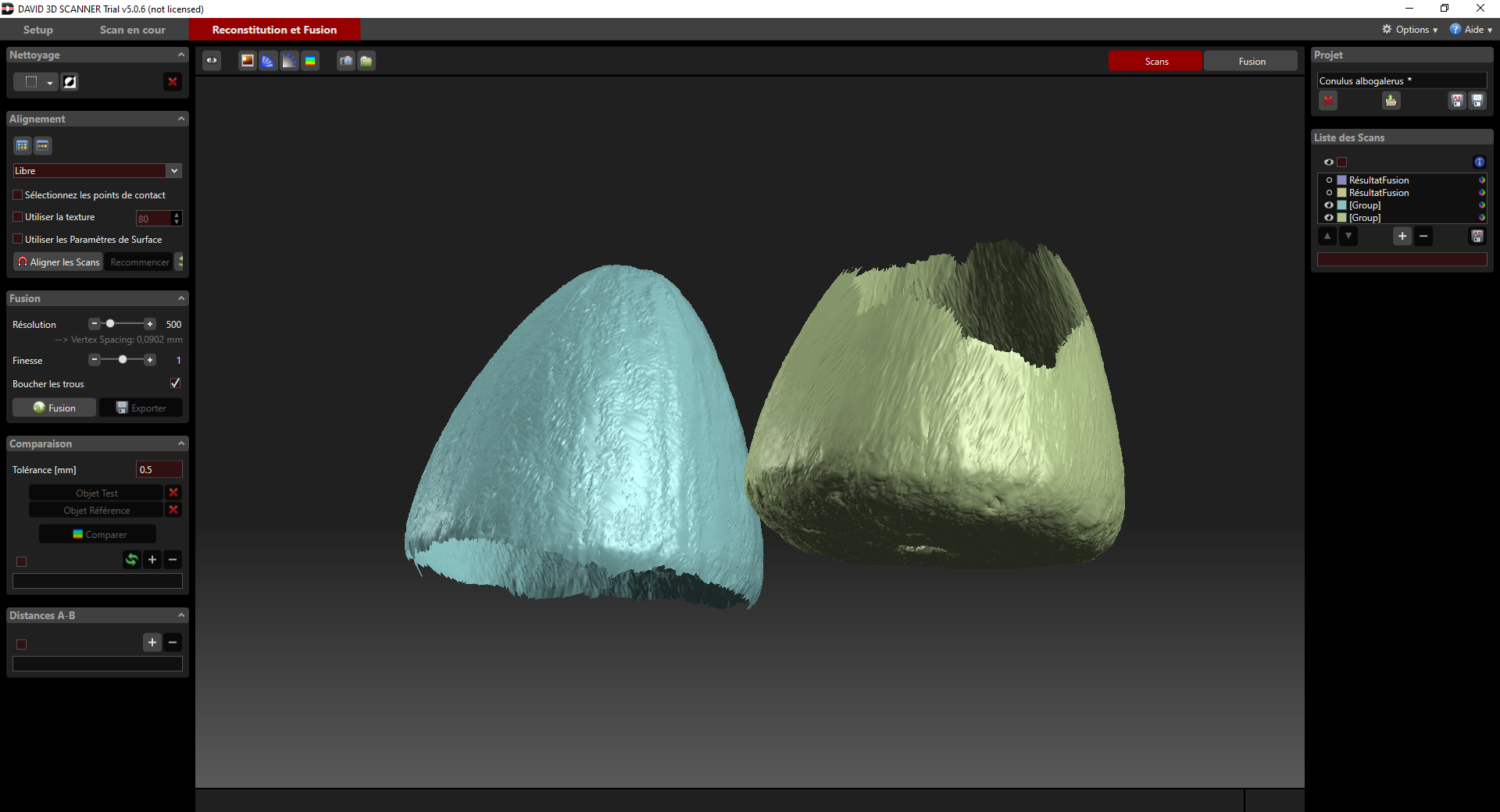Switch to the Fusion view tab
Image resolution: width=1500 pixels, height=812 pixels.
tap(1252, 62)
